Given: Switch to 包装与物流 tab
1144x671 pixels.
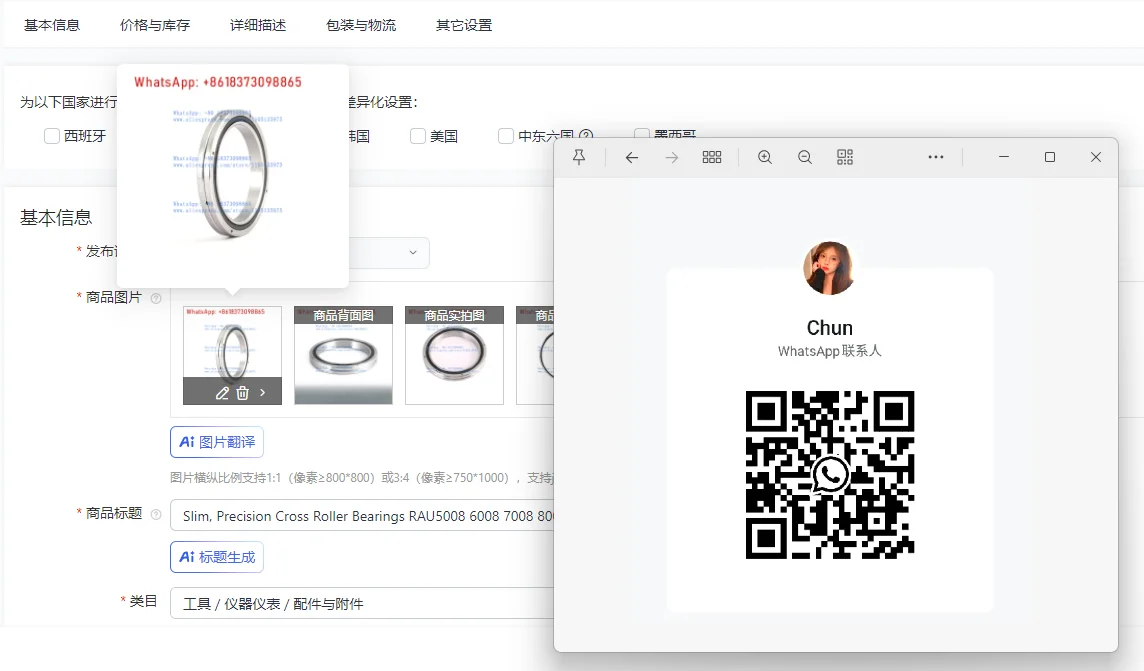Looking at the screenshot, I should (361, 25).
